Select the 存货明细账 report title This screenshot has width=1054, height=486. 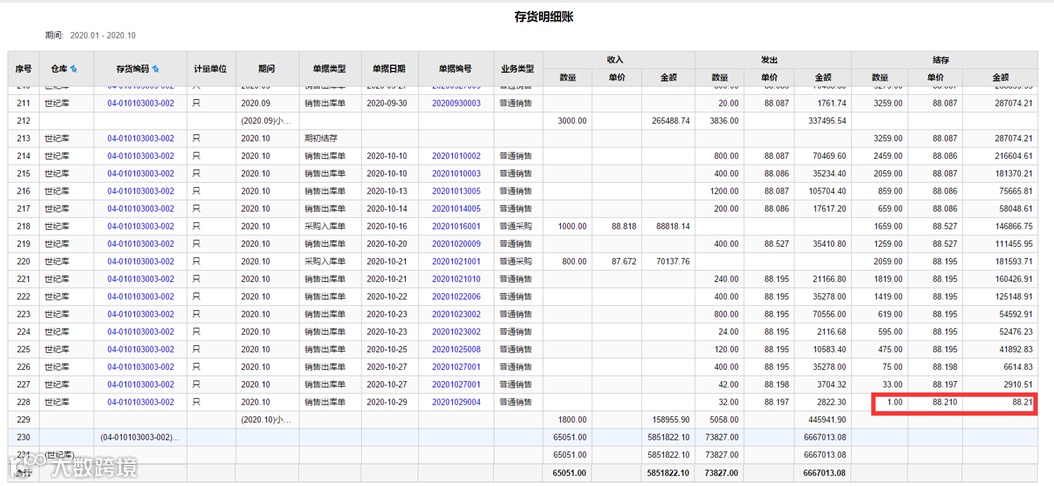tap(543, 17)
